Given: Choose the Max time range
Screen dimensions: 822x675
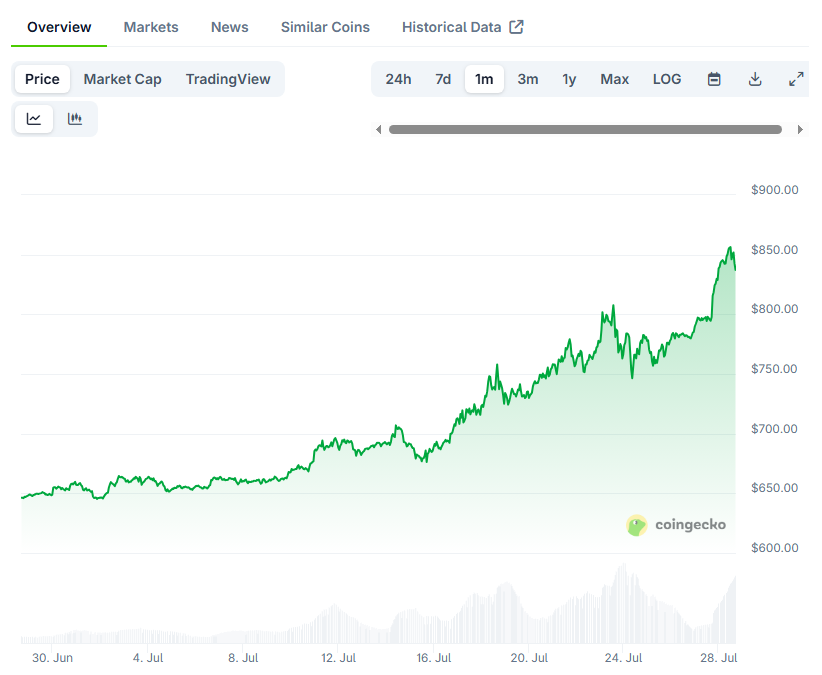Looking at the screenshot, I should [614, 79].
